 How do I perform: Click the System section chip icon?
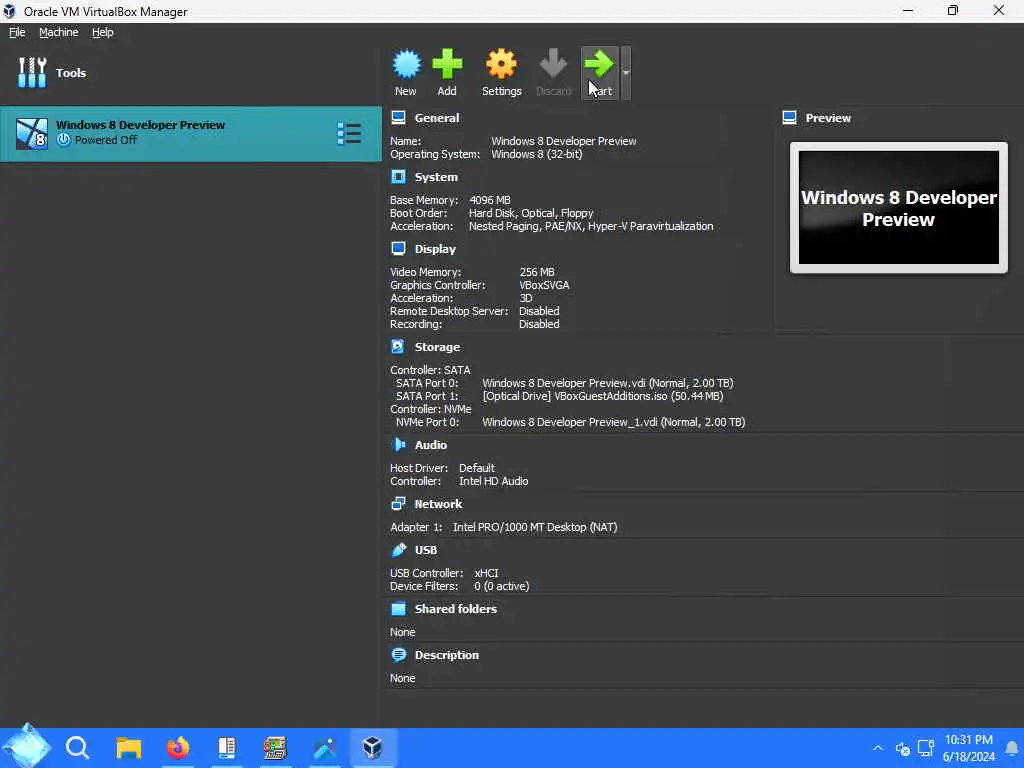point(398,176)
